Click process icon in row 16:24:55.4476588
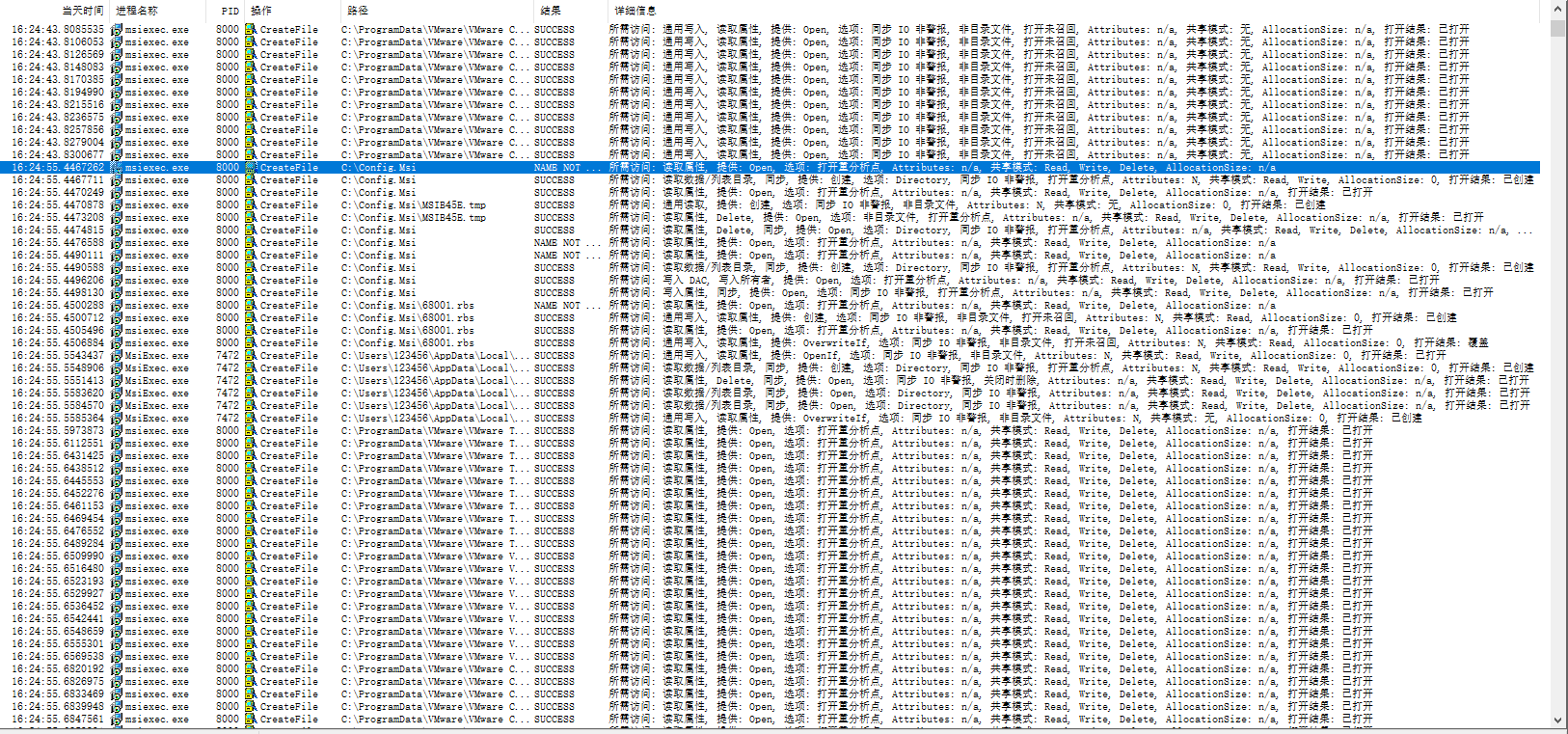1568x734 pixels. tap(117, 242)
